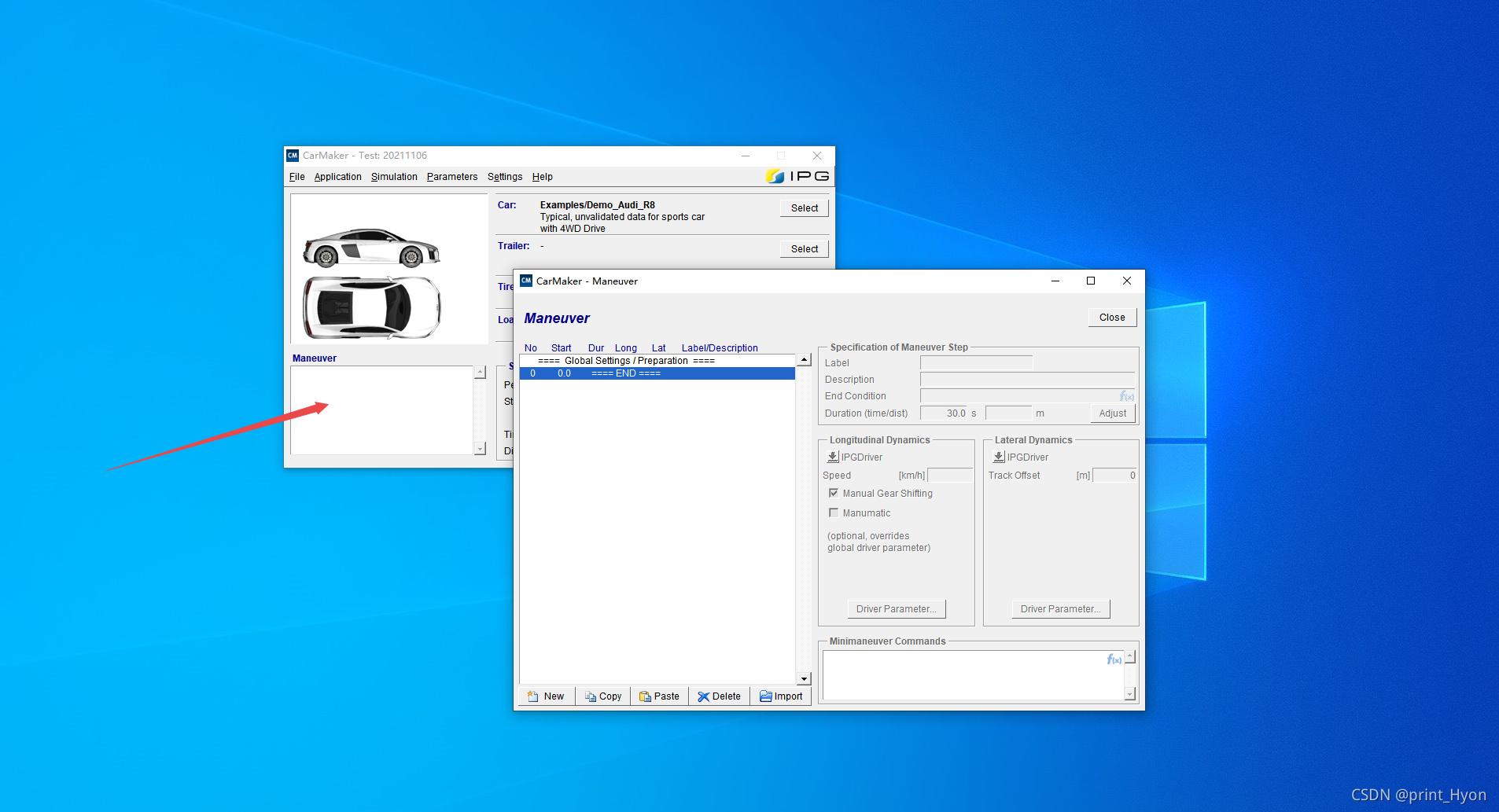Image resolution: width=1499 pixels, height=812 pixels.
Task: Click Select button for Car
Action: pyautogui.click(x=805, y=208)
